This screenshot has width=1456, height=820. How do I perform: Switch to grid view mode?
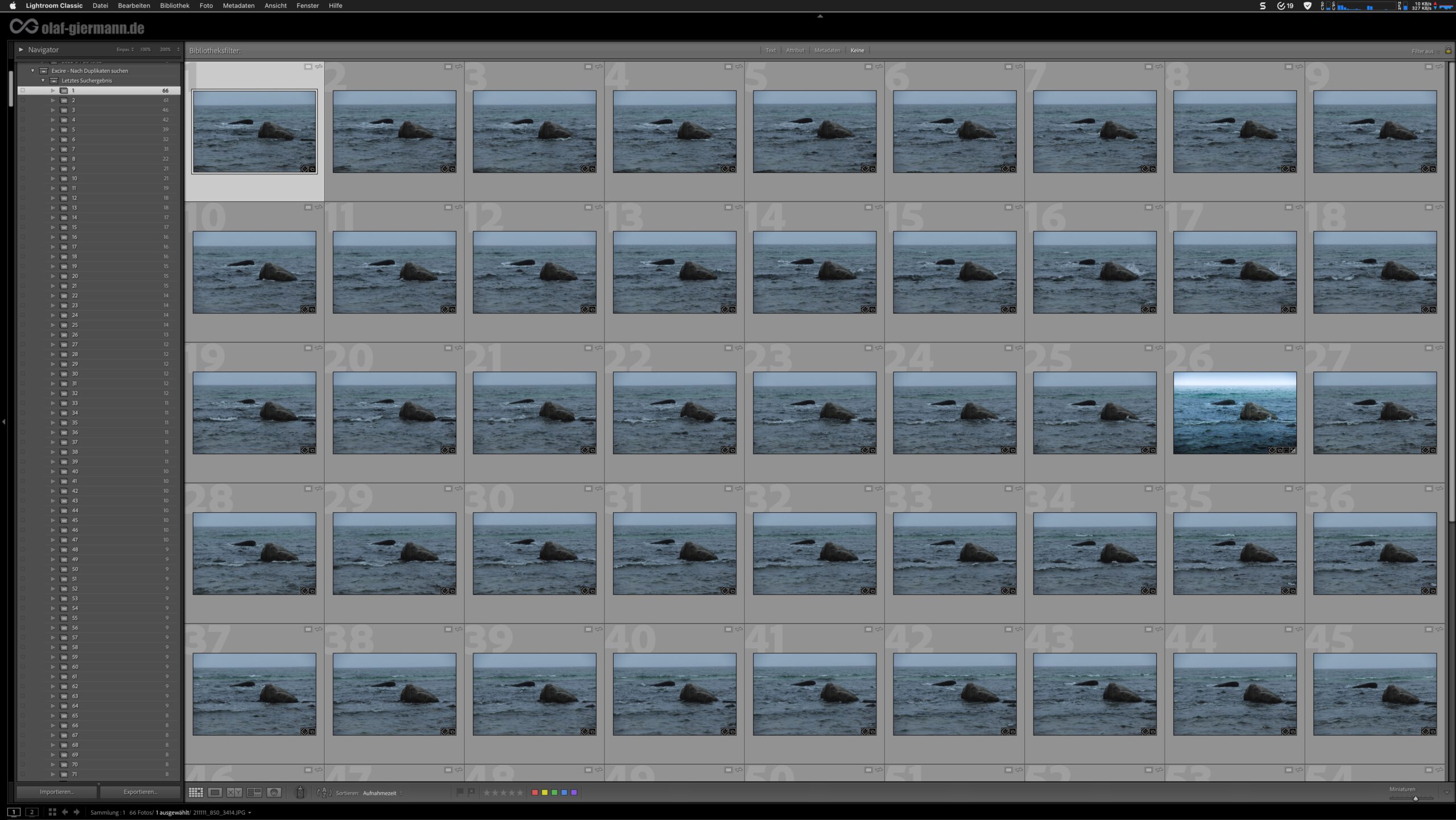pyautogui.click(x=196, y=793)
